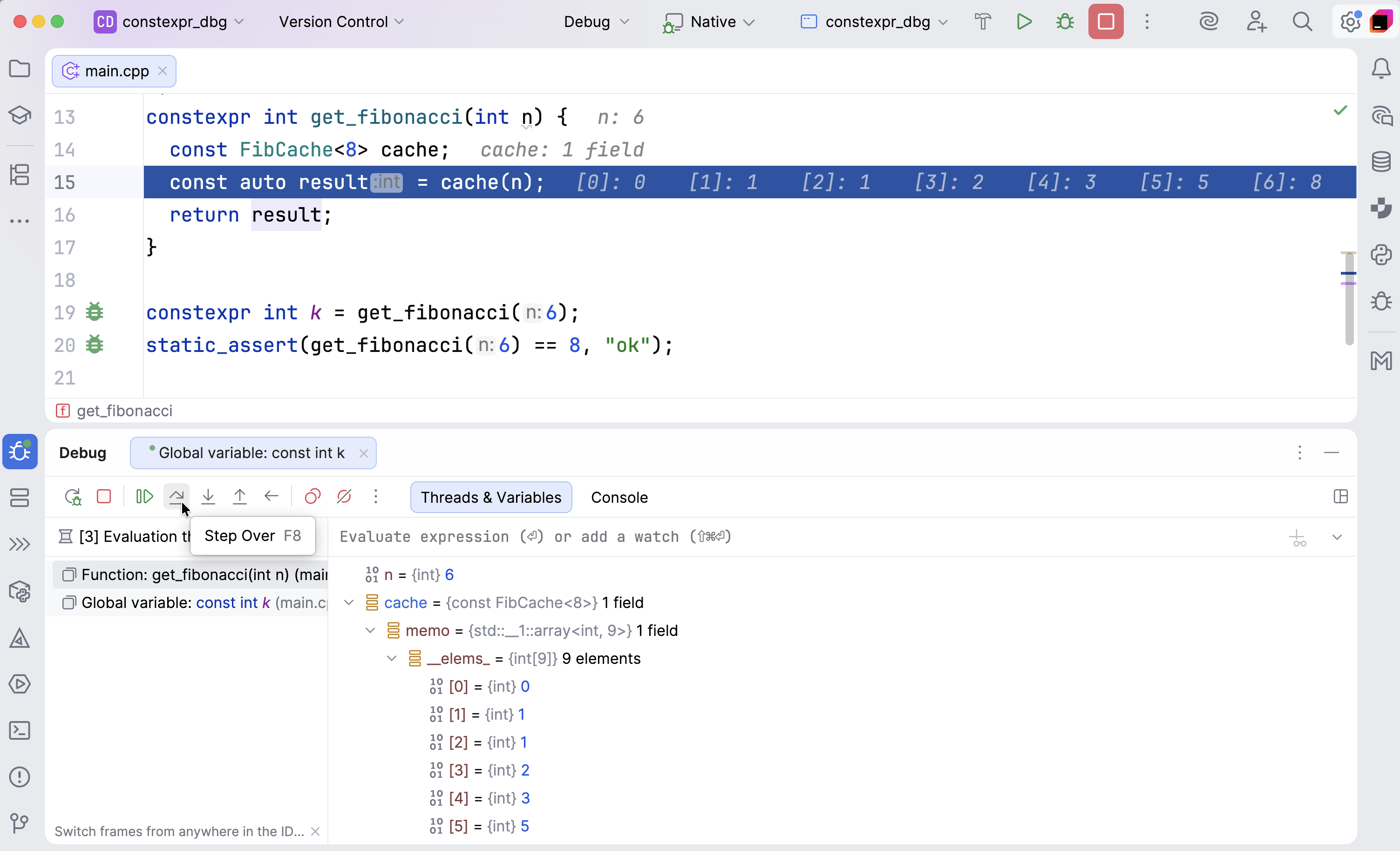Stop the debug session in the debug toolbar
This screenshot has width=1400, height=851.
click(x=104, y=497)
